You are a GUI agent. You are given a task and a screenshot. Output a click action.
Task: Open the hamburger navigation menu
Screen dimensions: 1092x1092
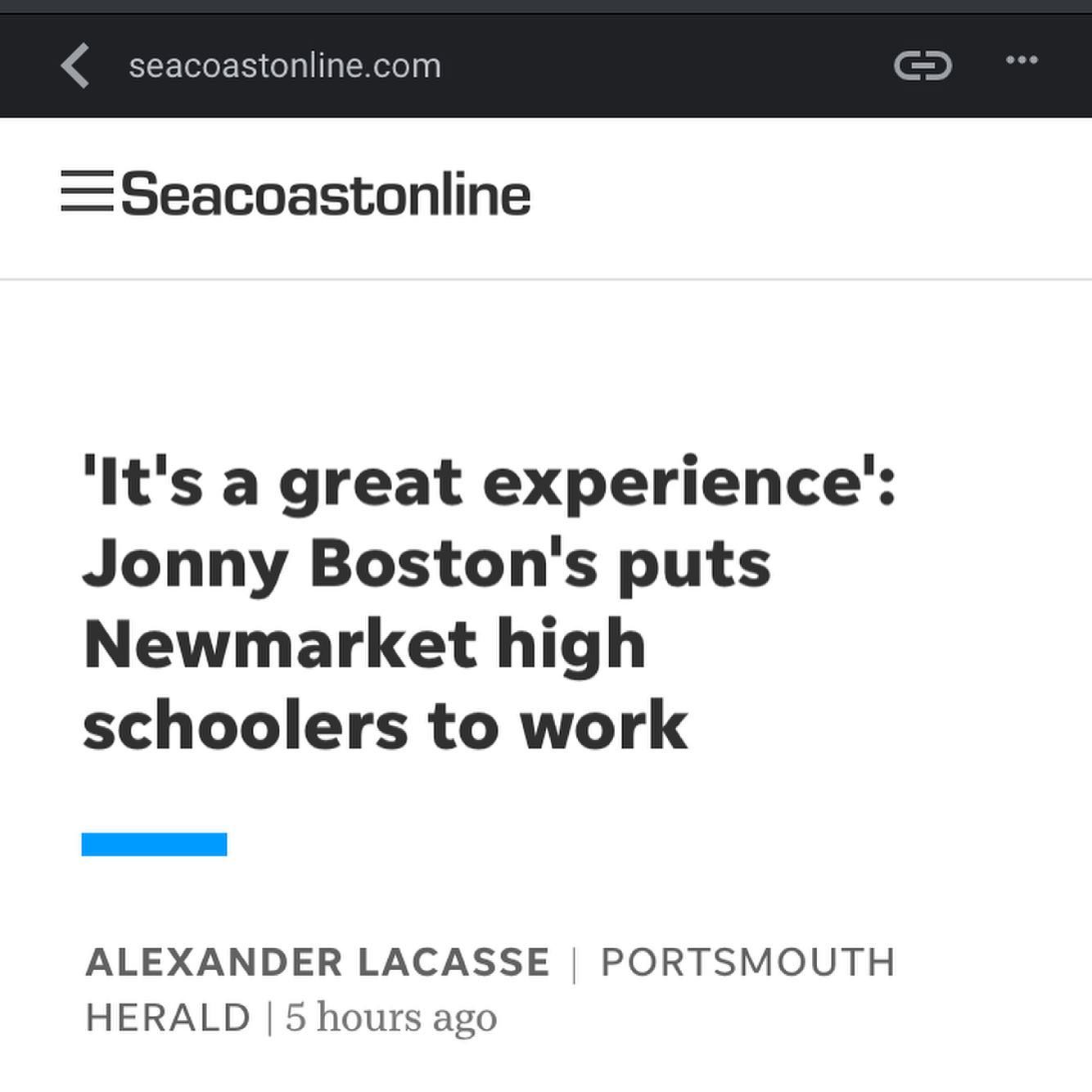click(x=87, y=192)
